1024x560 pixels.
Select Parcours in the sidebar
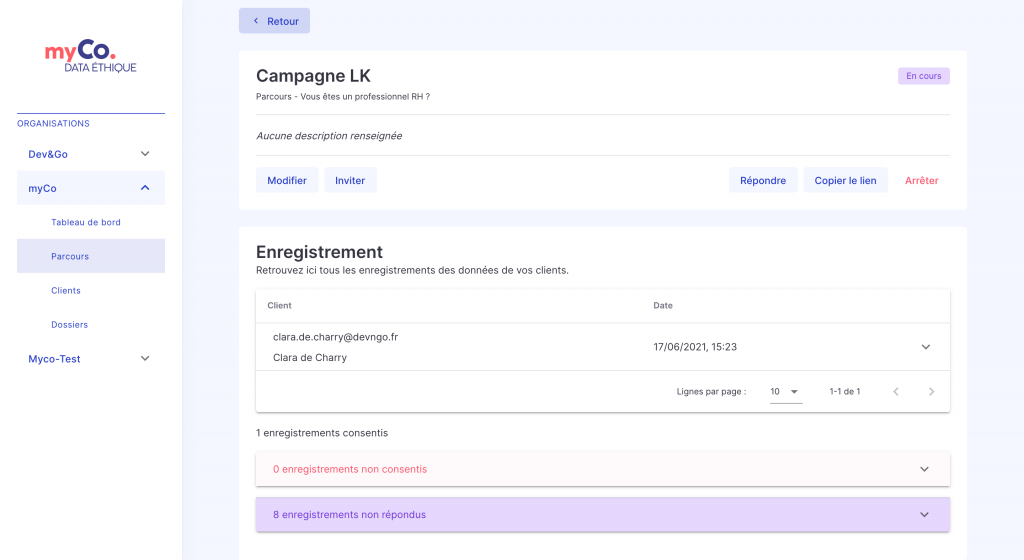(91, 256)
